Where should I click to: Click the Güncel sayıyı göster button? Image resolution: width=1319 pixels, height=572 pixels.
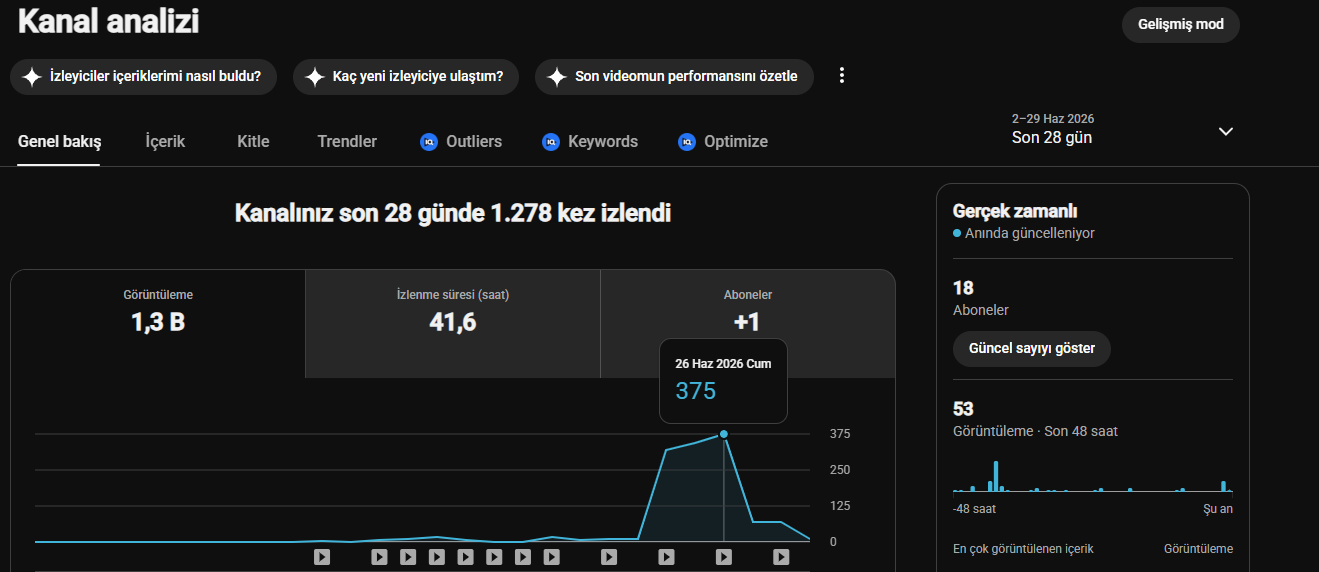pos(1032,349)
